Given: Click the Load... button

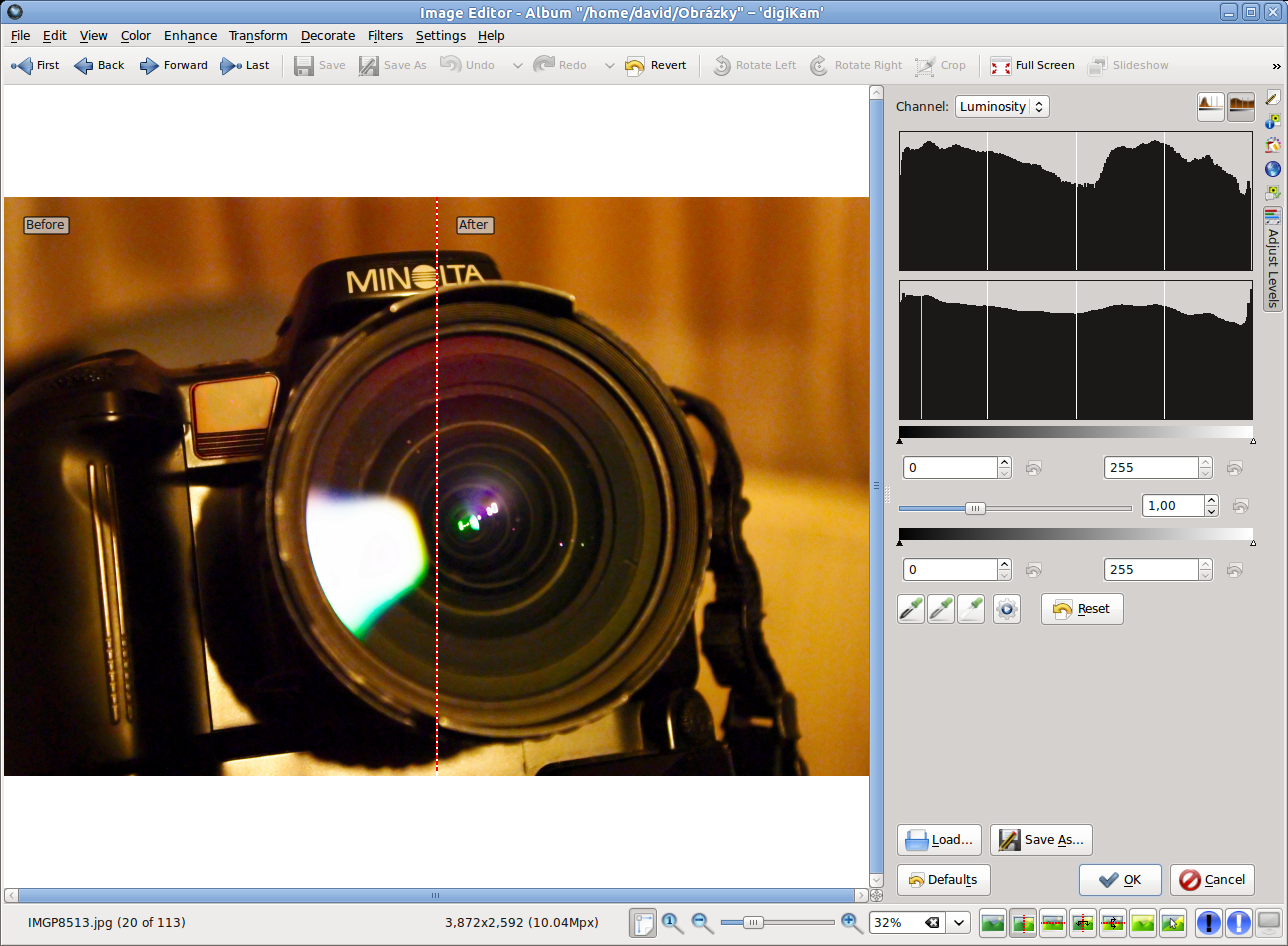Looking at the screenshot, I should [939, 840].
